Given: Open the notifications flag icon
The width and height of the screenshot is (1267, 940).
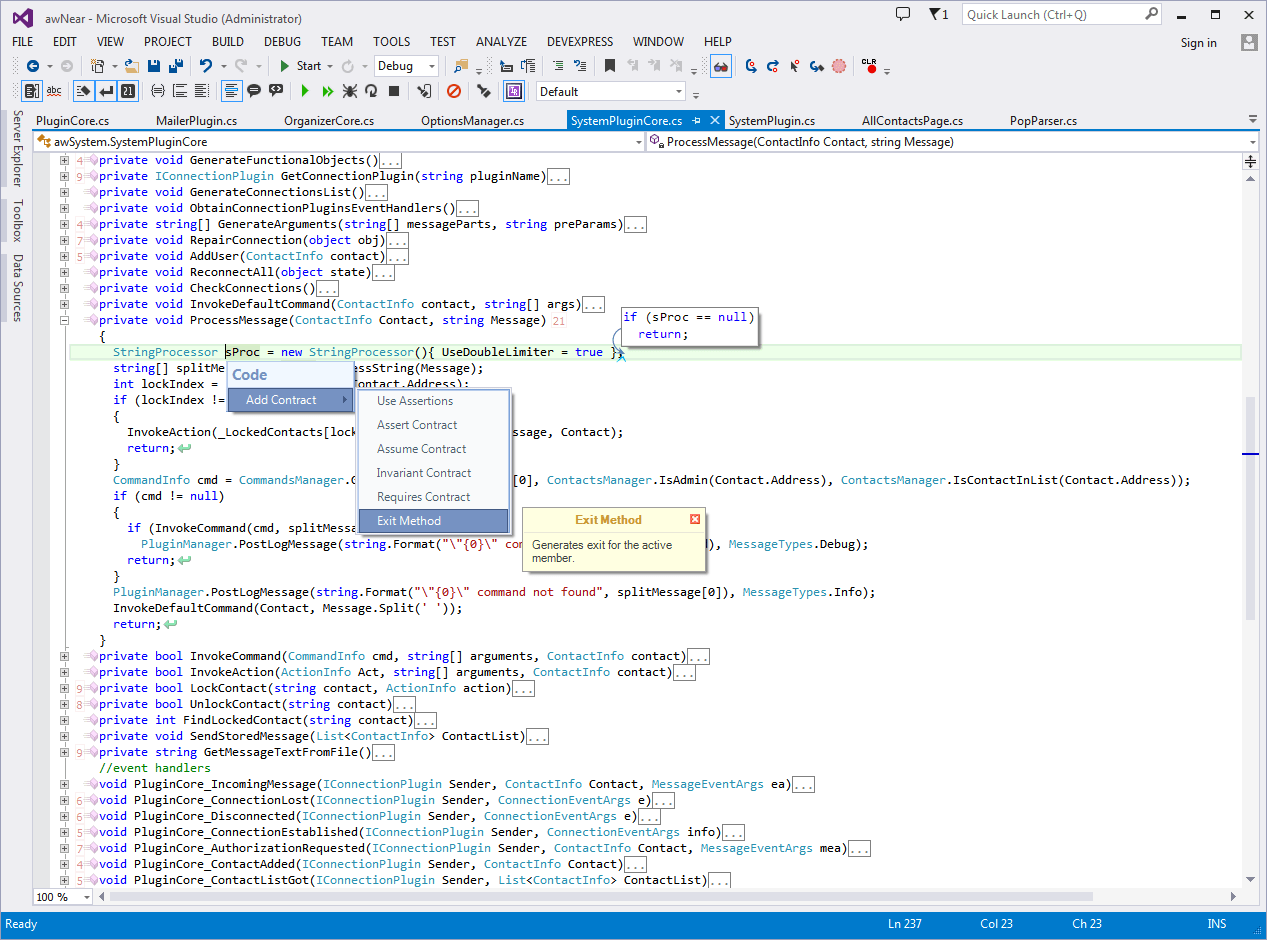Looking at the screenshot, I should [936, 14].
